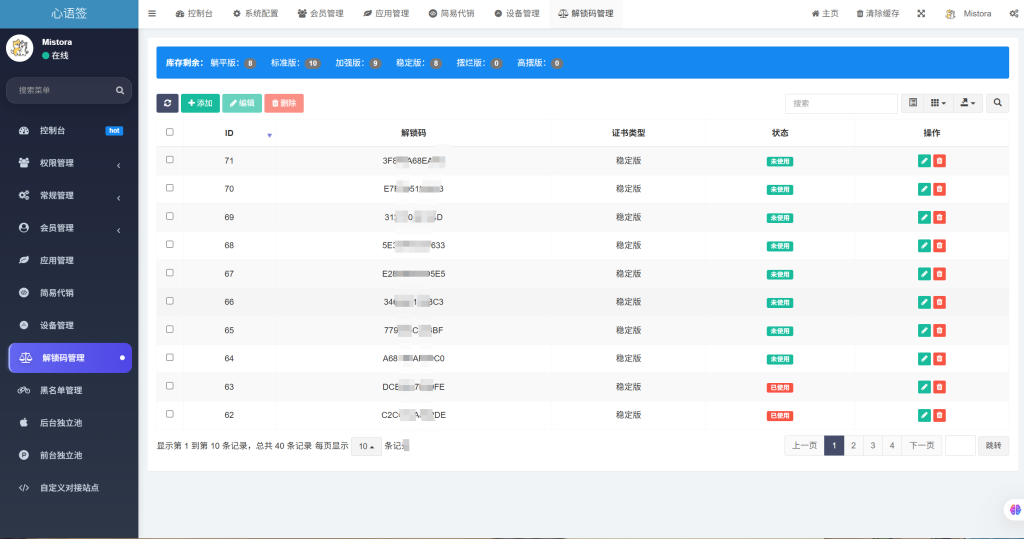Click 主页 link in the header
Image resolution: width=1024 pixels, height=539 pixels.
pyautogui.click(x=825, y=13)
